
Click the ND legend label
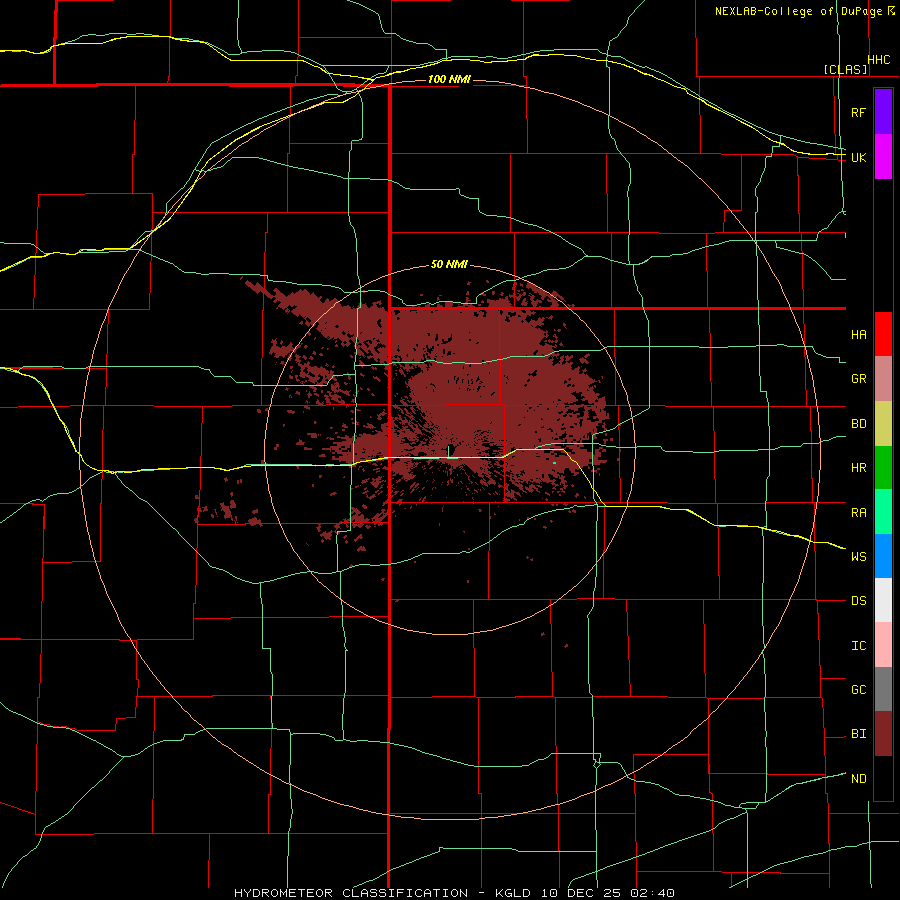tap(858, 779)
